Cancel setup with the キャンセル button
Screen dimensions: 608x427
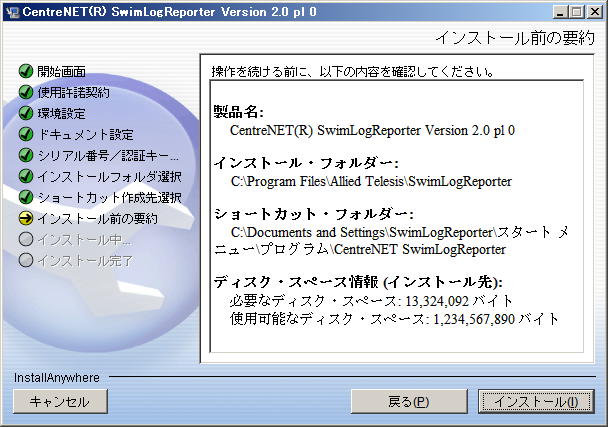click(60, 401)
